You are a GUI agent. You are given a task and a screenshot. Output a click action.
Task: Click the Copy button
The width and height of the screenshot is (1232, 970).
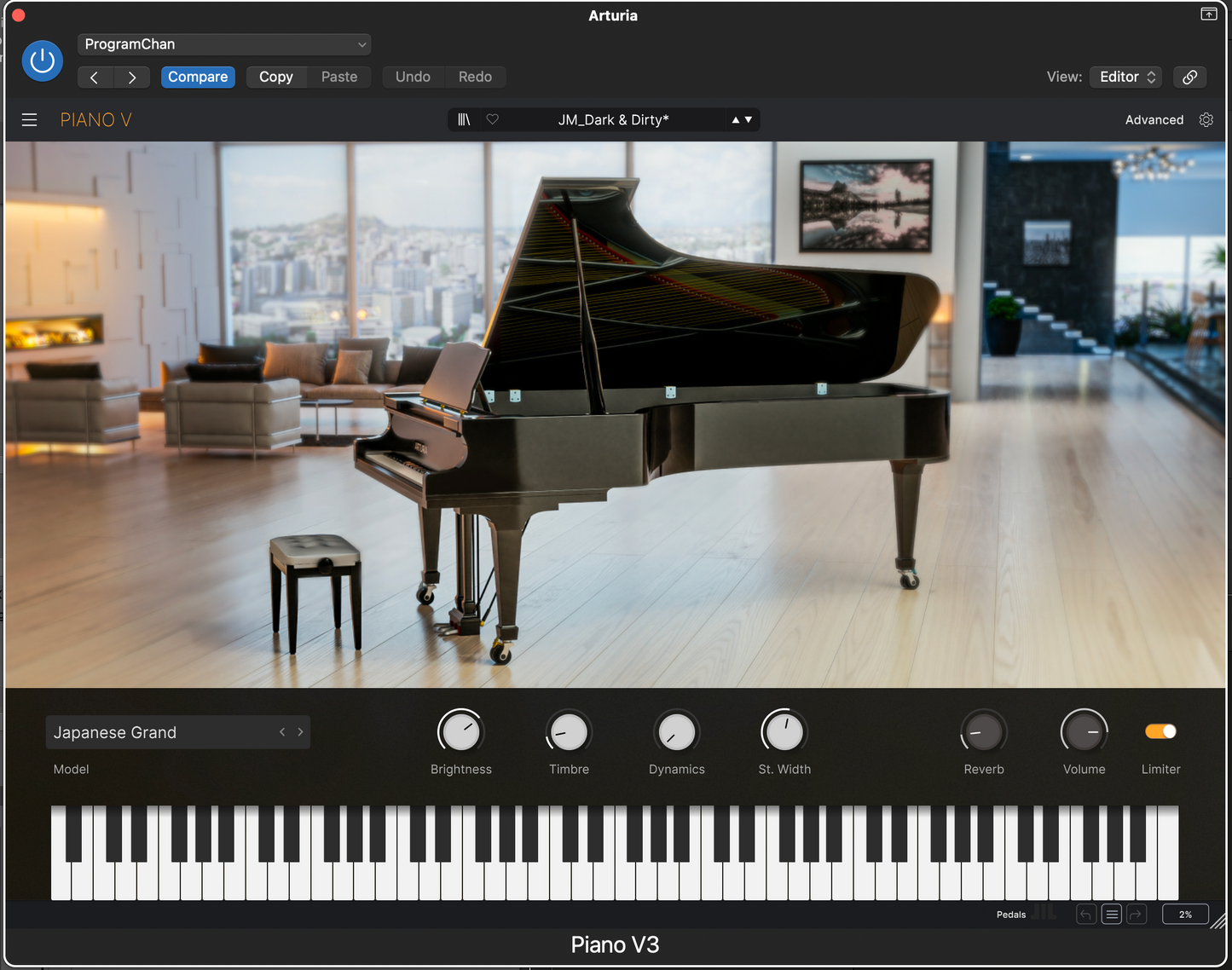point(276,77)
